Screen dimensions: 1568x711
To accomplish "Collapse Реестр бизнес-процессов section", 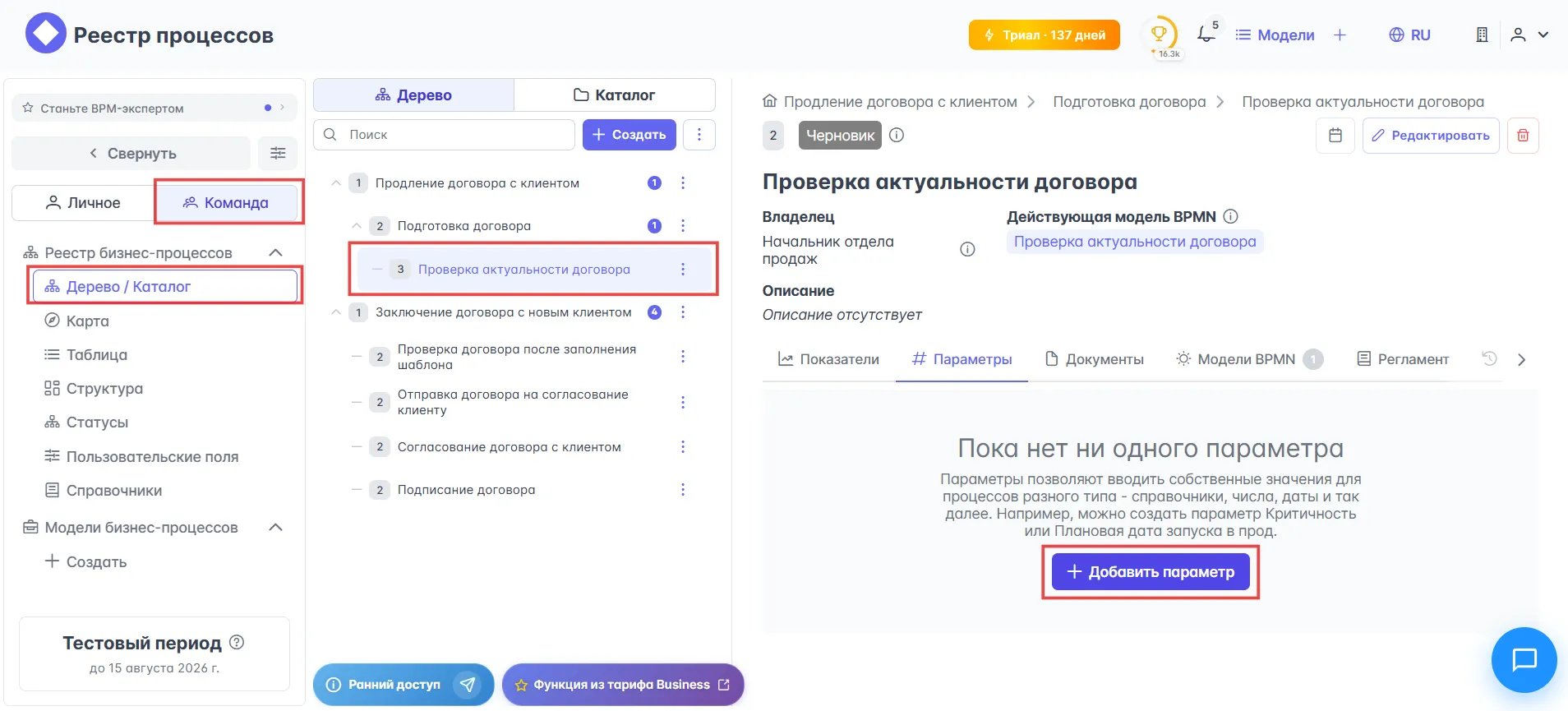I will pyautogui.click(x=276, y=253).
